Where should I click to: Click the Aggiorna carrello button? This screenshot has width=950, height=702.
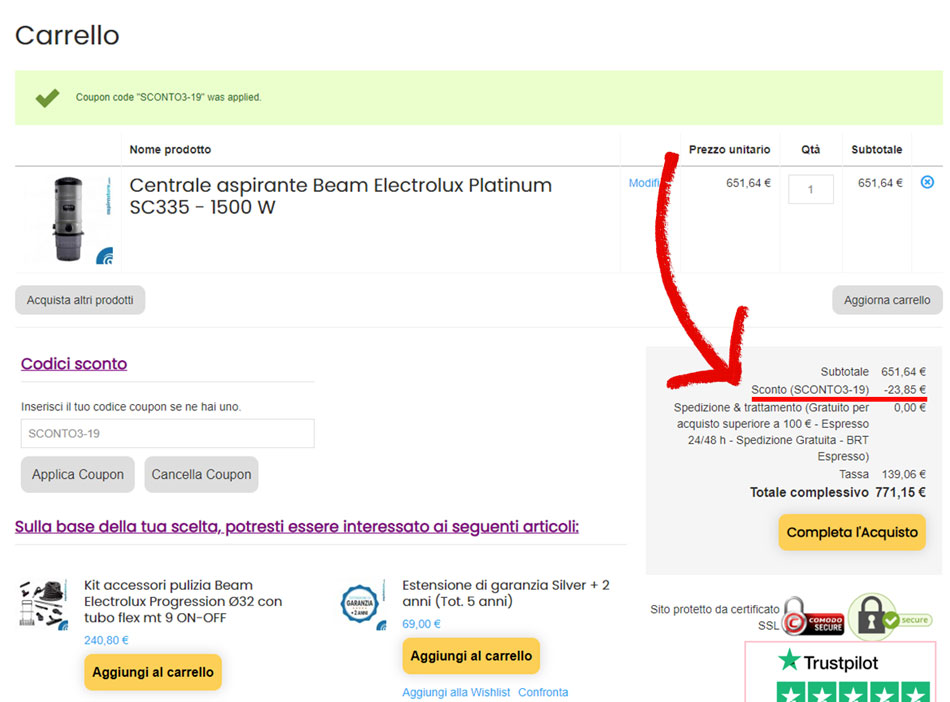click(886, 300)
